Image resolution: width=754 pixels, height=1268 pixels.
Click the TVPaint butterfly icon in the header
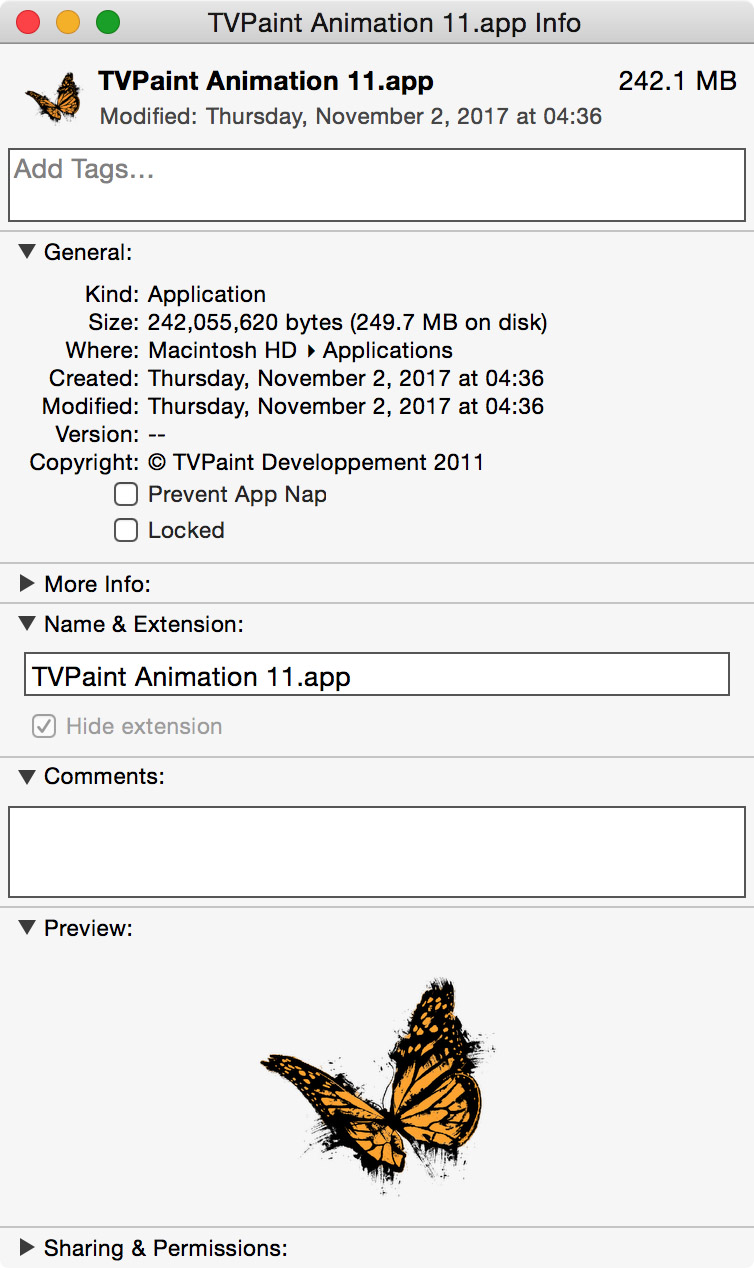click(54, 98)
